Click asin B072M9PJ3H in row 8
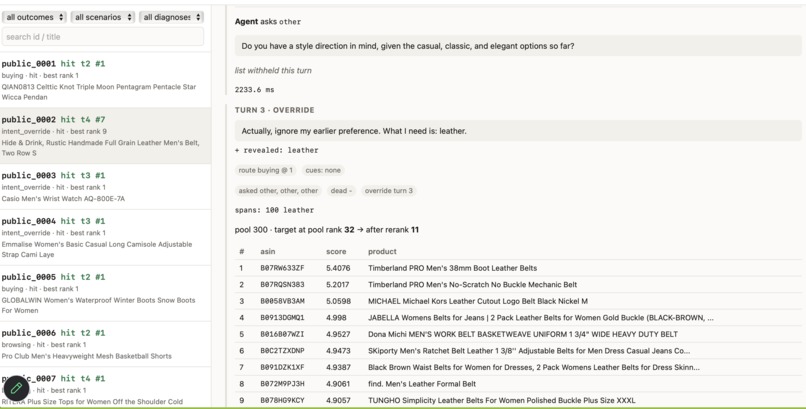The image size is (806, 409). coord(282,384)
